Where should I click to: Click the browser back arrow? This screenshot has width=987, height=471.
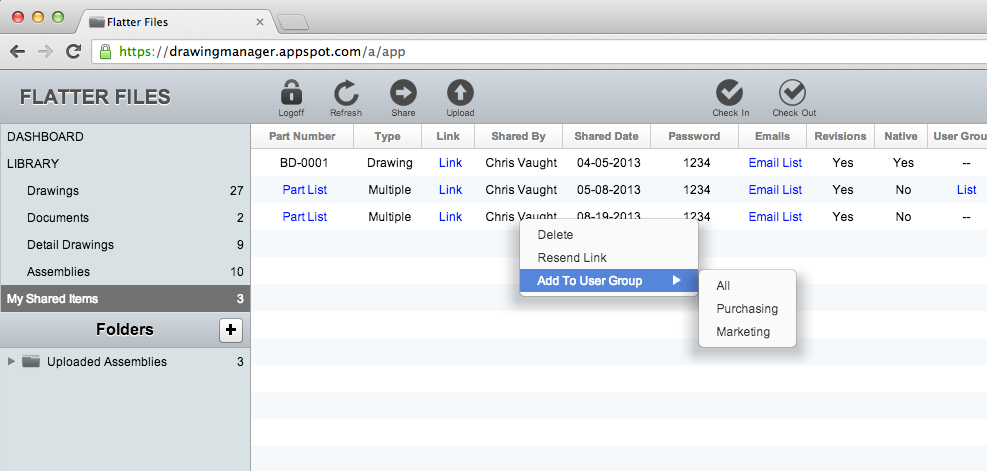pos(18,52)
